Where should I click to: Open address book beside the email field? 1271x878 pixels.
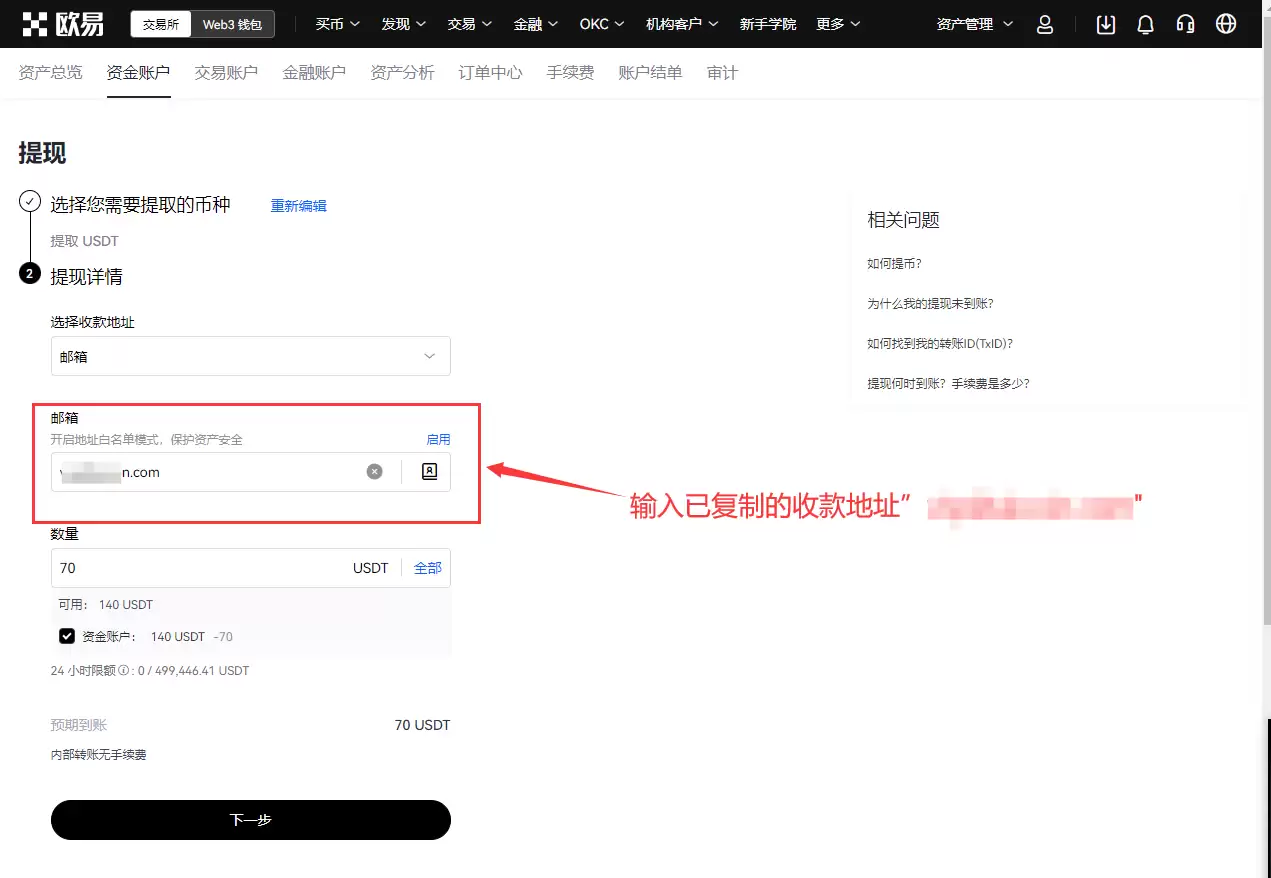pos(428,471)
